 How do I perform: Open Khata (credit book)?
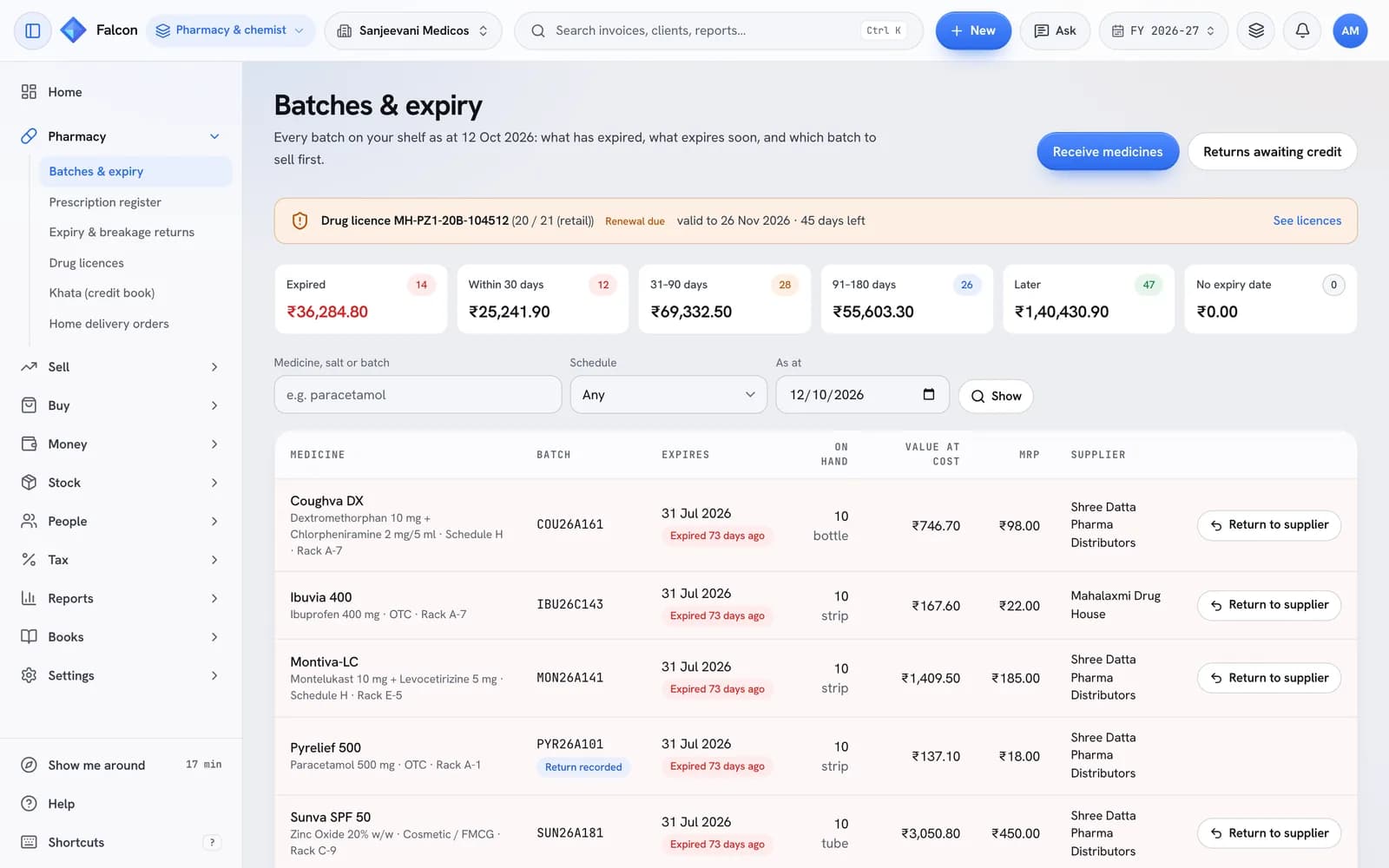point(135,293)
